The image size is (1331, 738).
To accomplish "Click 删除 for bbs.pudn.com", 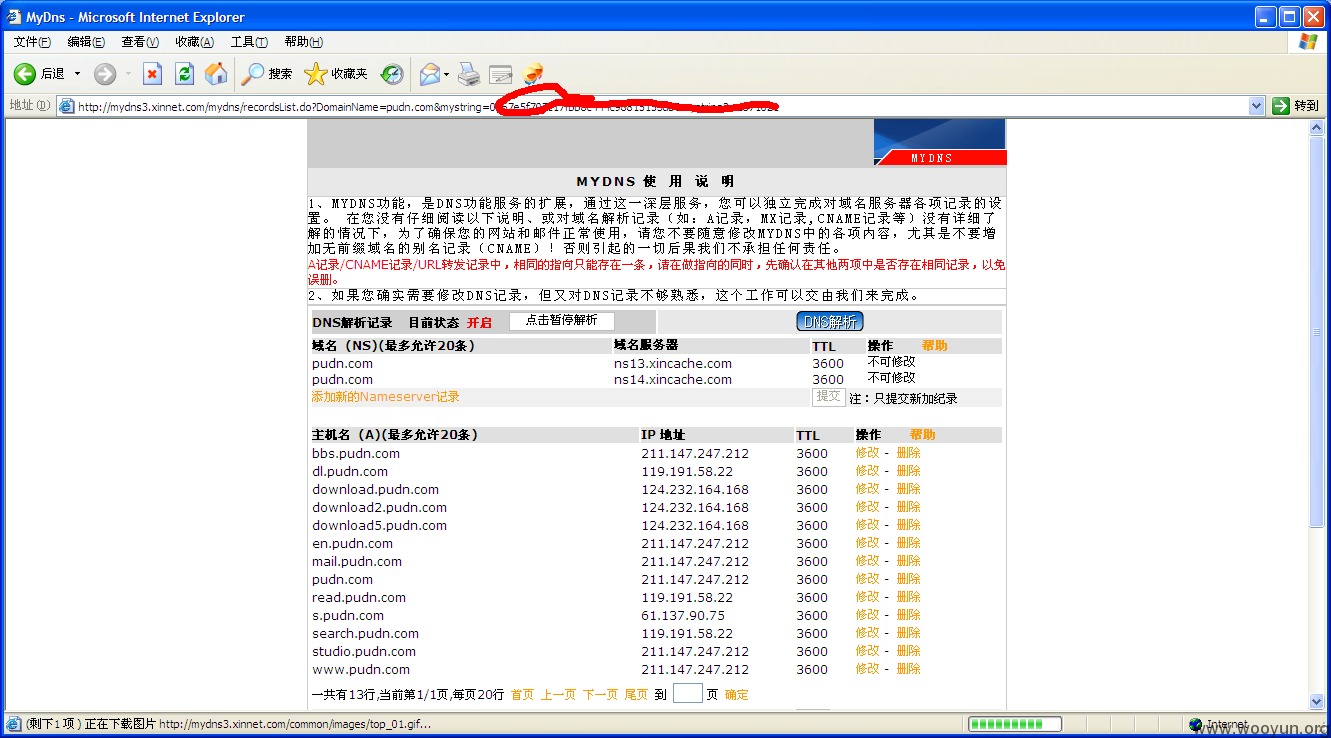I will tap(908, 453).
